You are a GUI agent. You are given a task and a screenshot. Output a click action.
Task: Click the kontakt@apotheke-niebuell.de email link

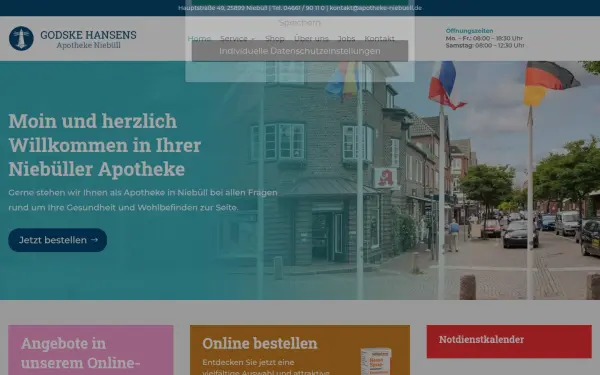tap(376, 8)
